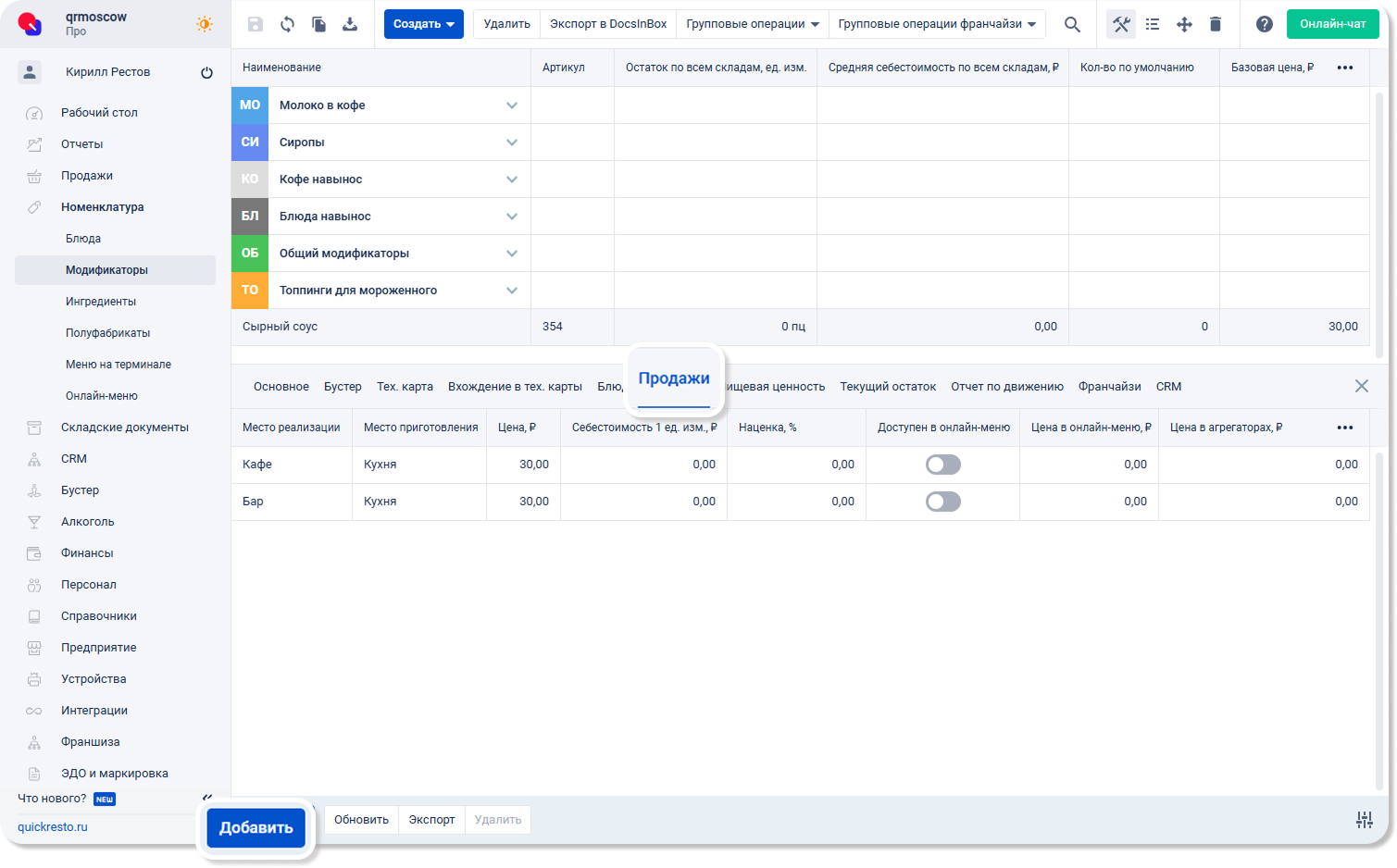The height and width of the screenshot is (868, 1397).
Task: Close the details panel with the X
Action: pos(1362,386)
